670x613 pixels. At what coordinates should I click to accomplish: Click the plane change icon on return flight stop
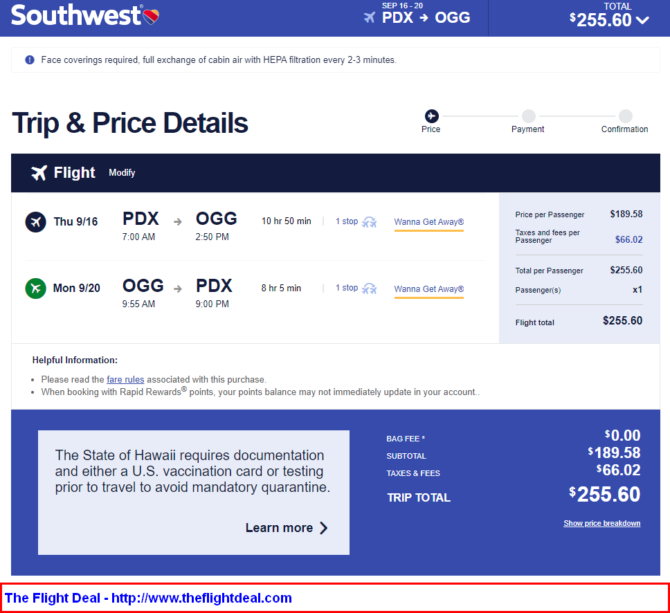point(370,289)
